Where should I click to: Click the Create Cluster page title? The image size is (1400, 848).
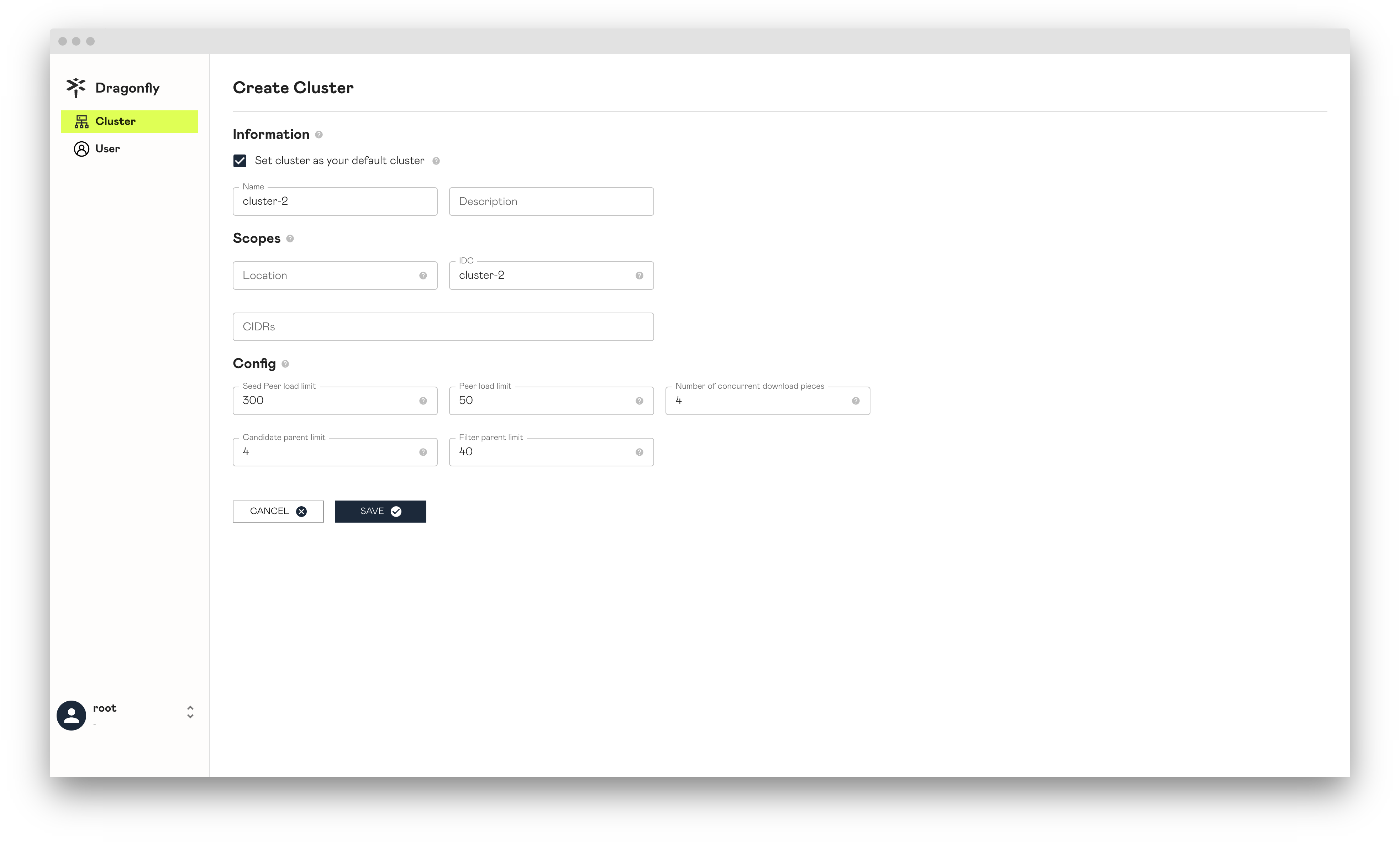(x=293, y=88)
